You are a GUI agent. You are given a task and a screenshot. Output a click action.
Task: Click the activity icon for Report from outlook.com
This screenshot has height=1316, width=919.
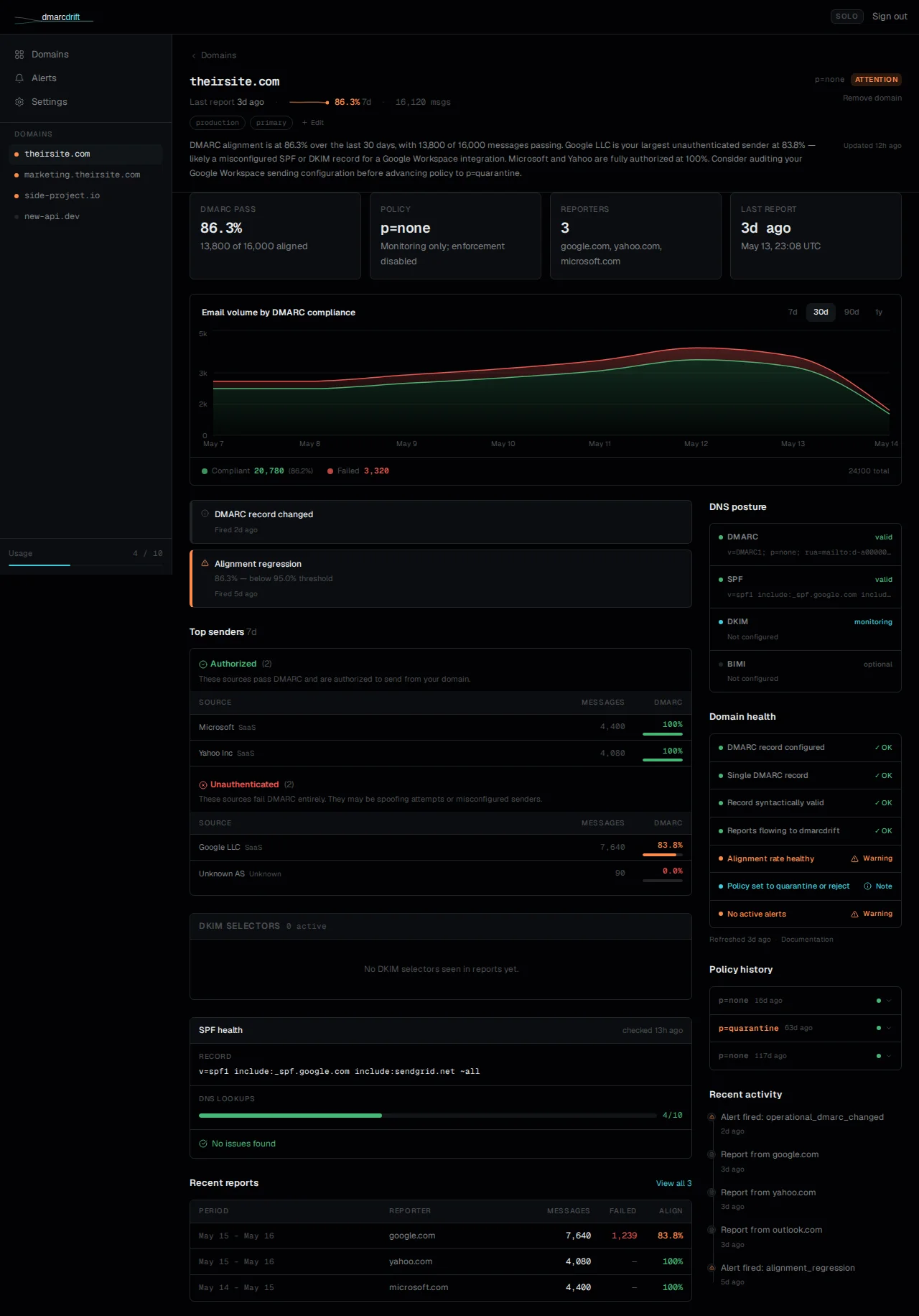pos(712,1230)
